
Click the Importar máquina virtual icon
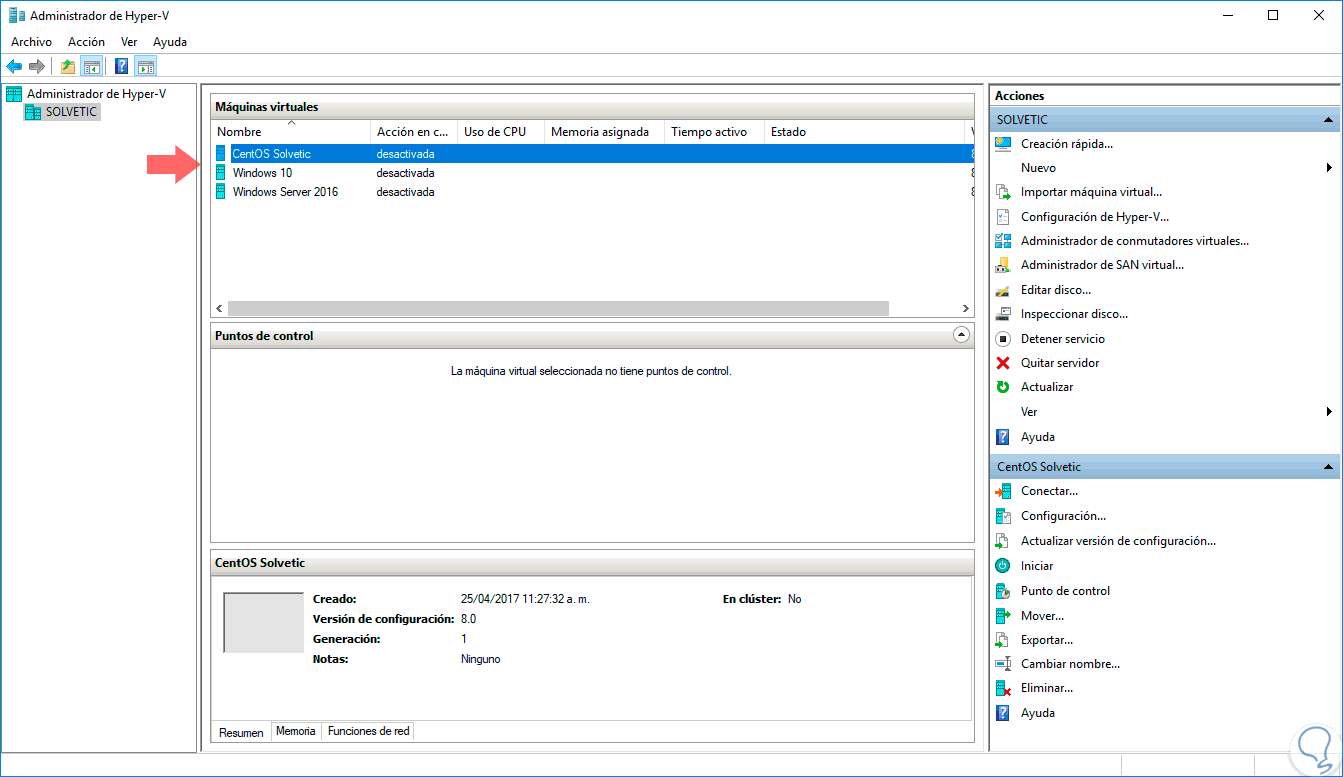point(1003,192)
